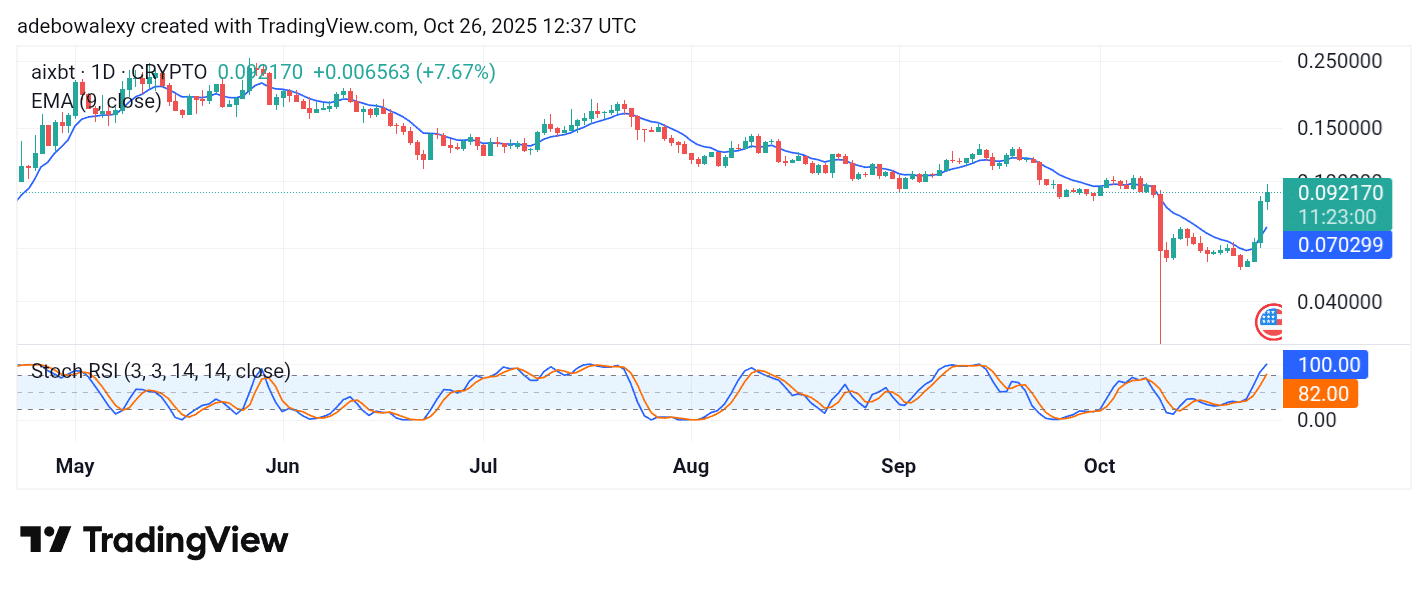Viewport: 1428px width, 591px height.
Task: Click the Jul label on time axis
Action: tap(484, 466)
